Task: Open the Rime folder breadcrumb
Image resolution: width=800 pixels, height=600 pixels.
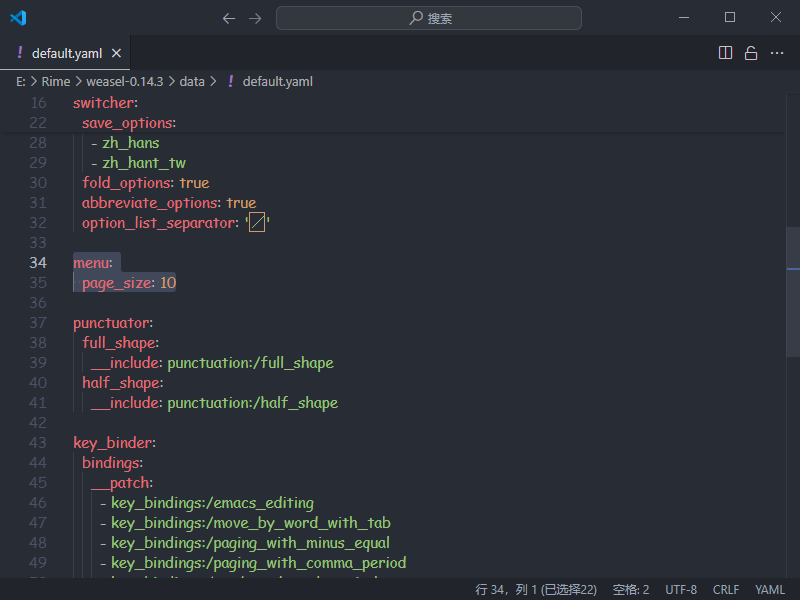Action: point(55,82)
